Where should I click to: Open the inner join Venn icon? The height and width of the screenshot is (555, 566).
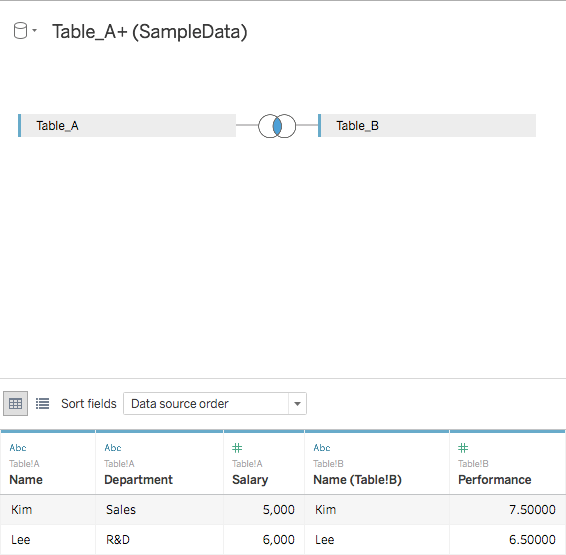(277, 126)
